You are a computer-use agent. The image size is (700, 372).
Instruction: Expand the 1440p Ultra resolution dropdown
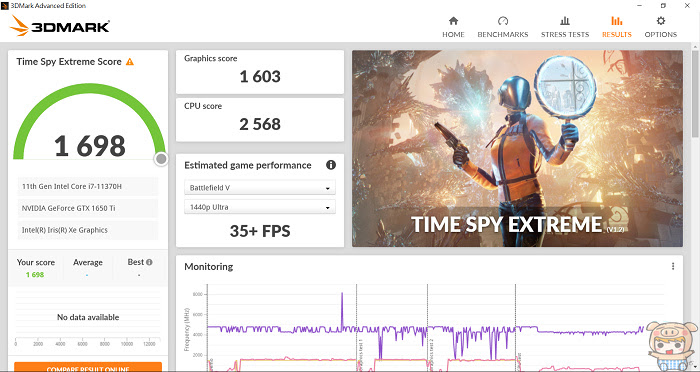tap(260, 207)
